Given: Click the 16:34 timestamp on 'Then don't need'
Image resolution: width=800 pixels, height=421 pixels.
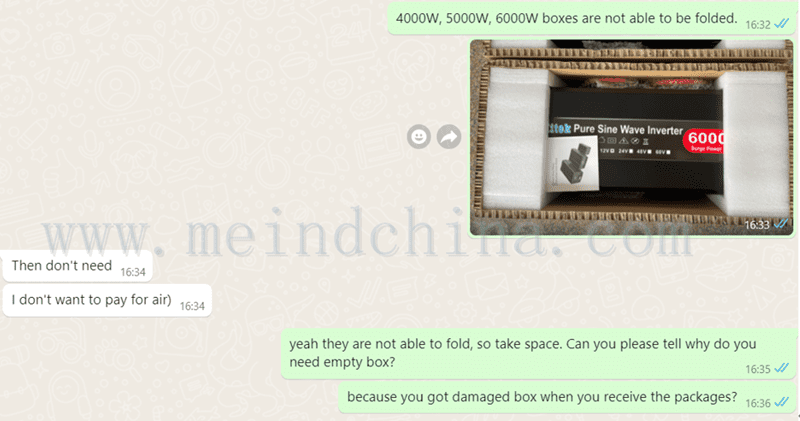Looking at the screenshot, I should click(133, 272).
